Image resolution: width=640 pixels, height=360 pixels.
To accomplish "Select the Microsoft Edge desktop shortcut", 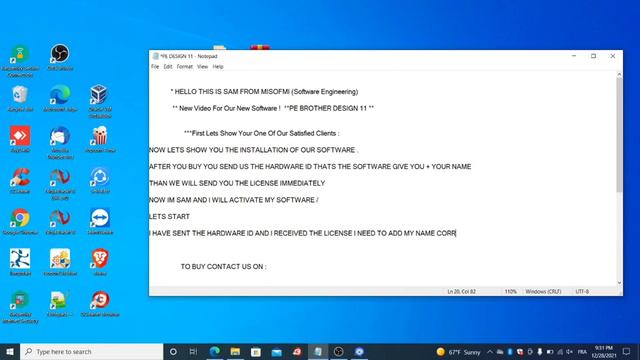I will [x=60, y=98].
